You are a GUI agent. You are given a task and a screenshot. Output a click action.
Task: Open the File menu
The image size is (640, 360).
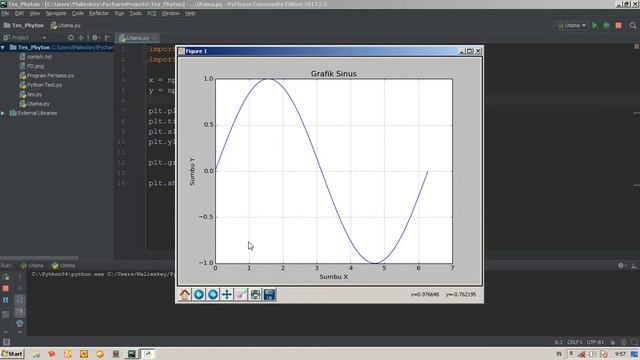pos(5,13)
